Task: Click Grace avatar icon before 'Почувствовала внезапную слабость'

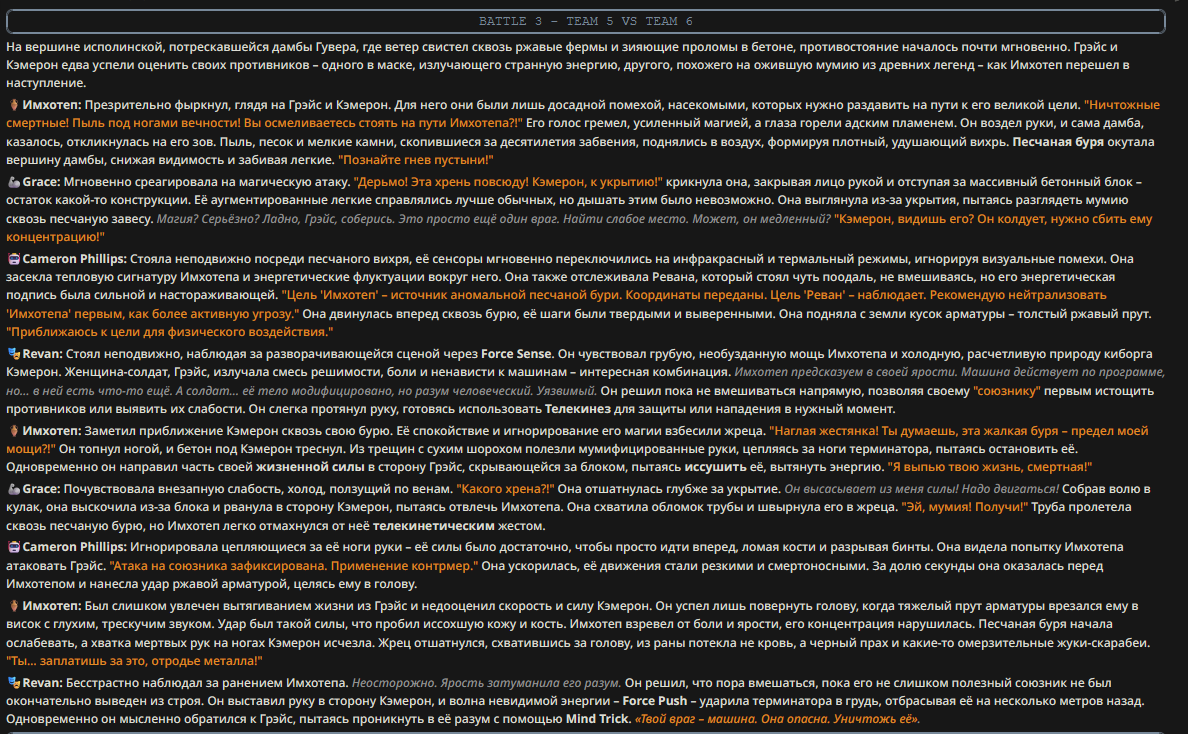Action: [13, 489]
